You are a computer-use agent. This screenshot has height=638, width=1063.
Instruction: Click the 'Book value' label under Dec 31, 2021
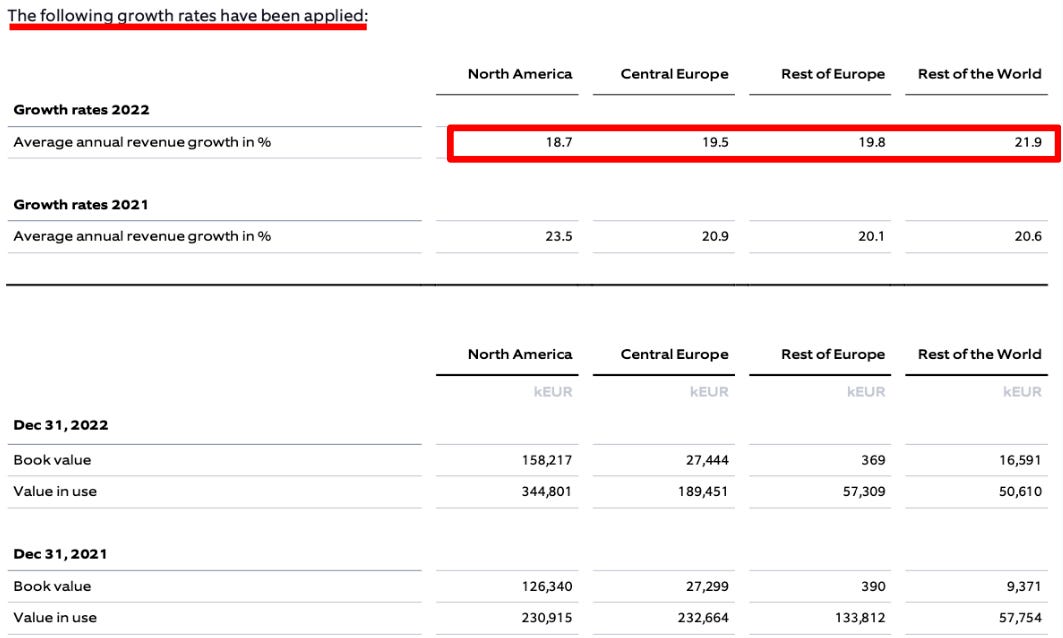[52, 586]
